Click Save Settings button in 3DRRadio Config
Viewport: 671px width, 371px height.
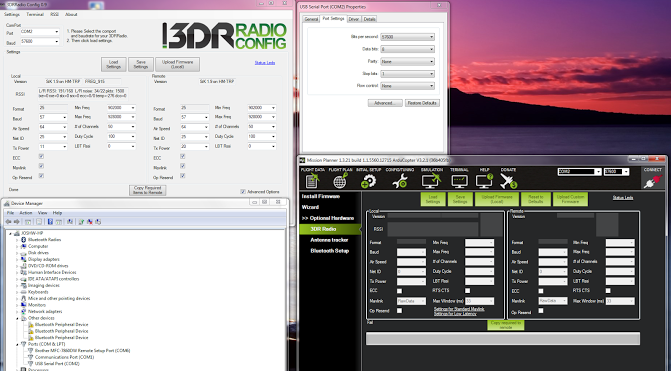141,65
